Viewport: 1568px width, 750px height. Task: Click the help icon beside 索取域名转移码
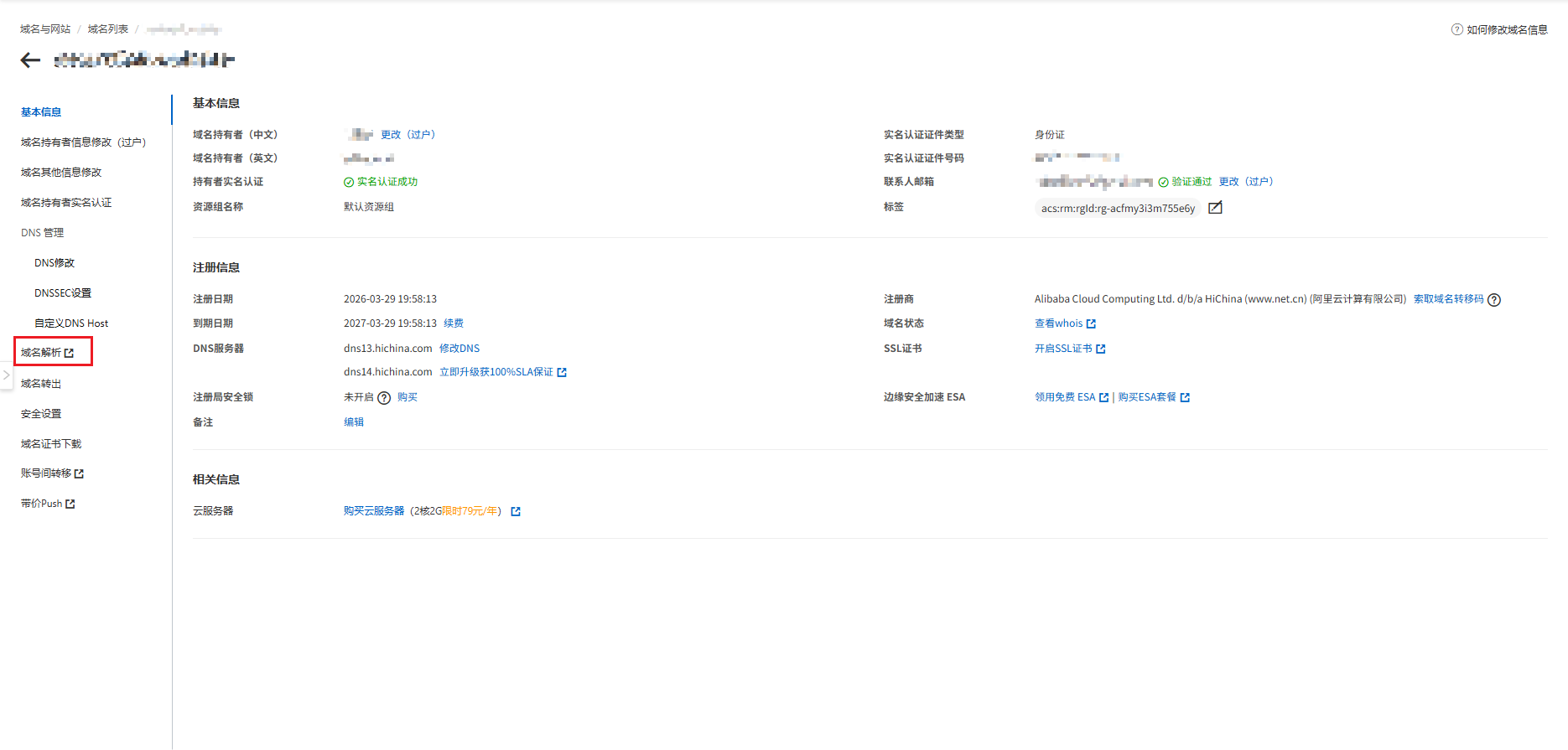coord(1494,300)
